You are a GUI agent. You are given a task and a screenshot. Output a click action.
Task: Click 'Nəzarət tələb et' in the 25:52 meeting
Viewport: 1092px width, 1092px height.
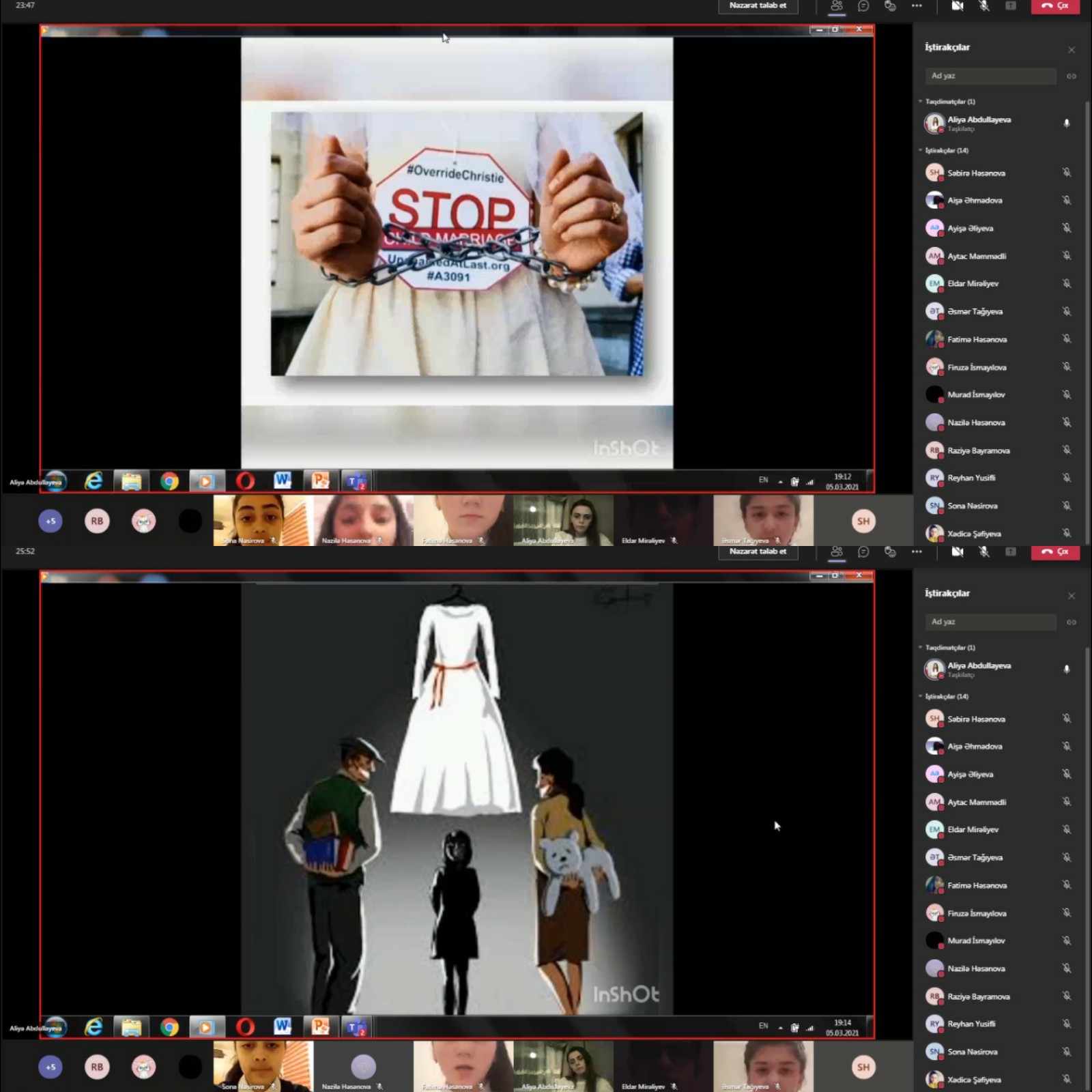[758, 551]
